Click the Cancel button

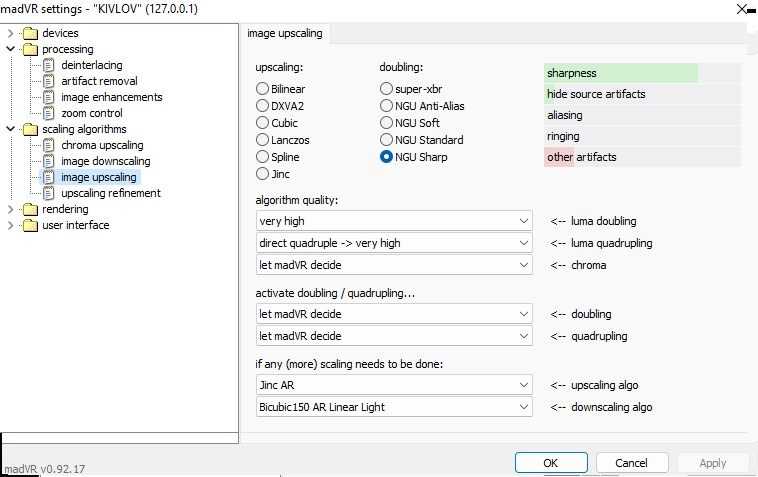632,463
